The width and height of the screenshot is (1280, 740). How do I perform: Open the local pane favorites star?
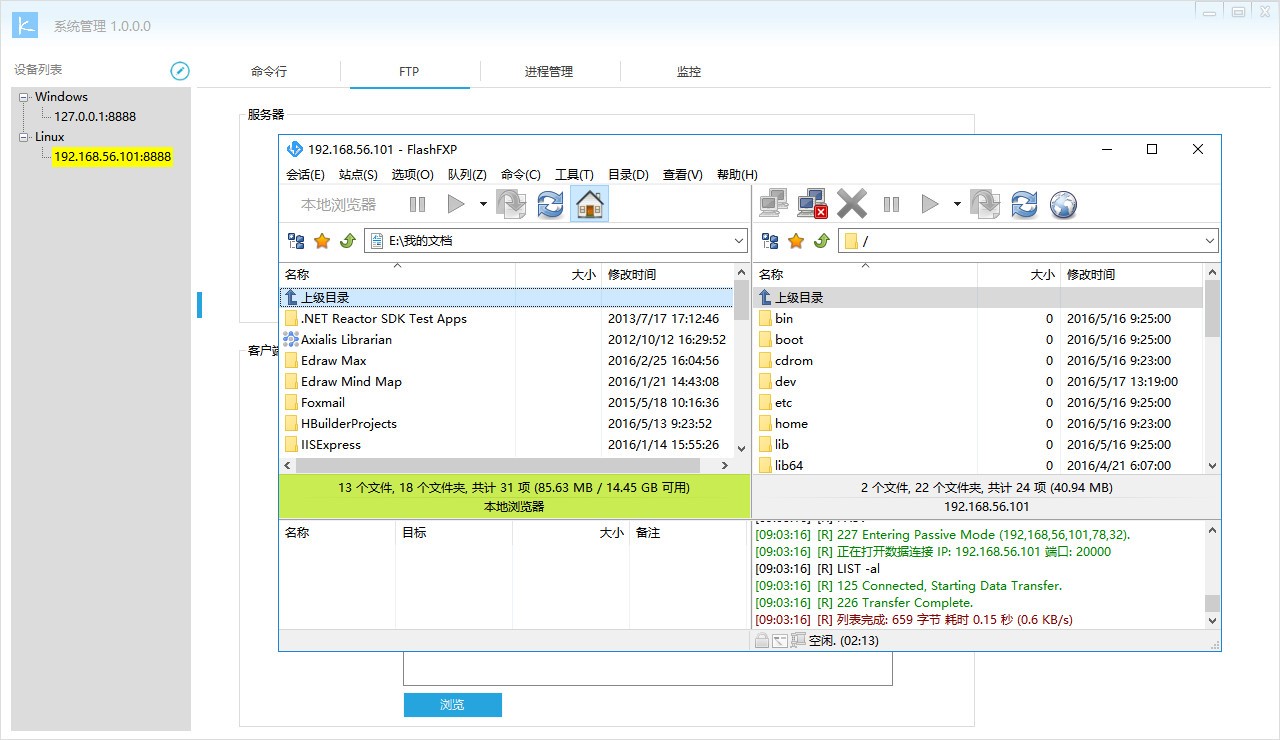(x=322, y=241)
